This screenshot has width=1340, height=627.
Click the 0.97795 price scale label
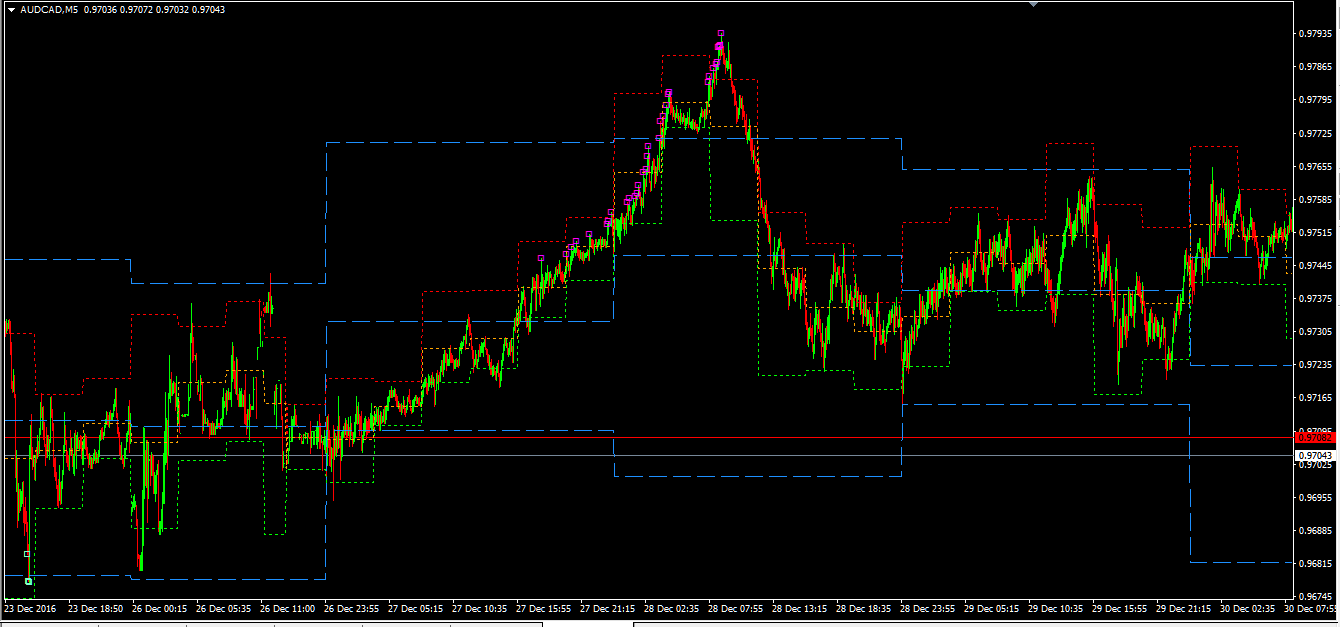(x=1313, y=100)
